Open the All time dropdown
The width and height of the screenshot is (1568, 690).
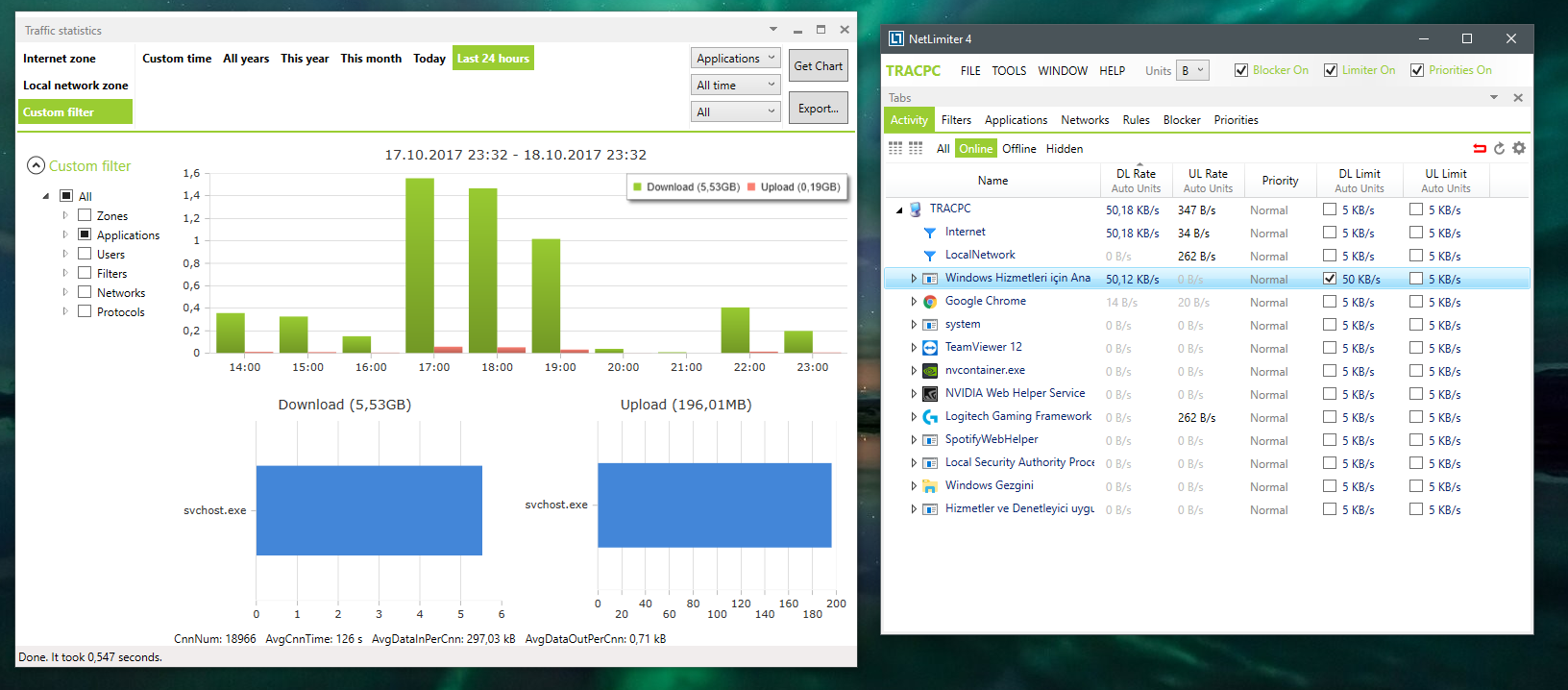point(736,86)
